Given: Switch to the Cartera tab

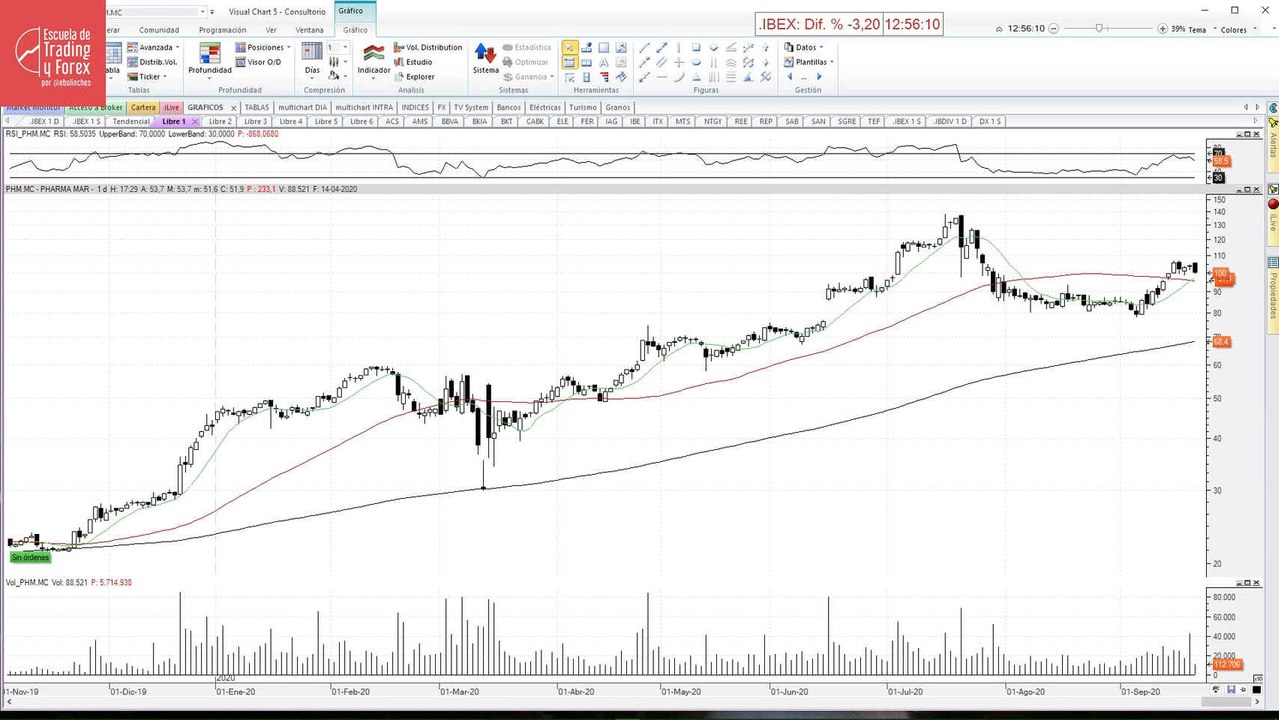Looking at the screenshot, I should tap(143, 107).
